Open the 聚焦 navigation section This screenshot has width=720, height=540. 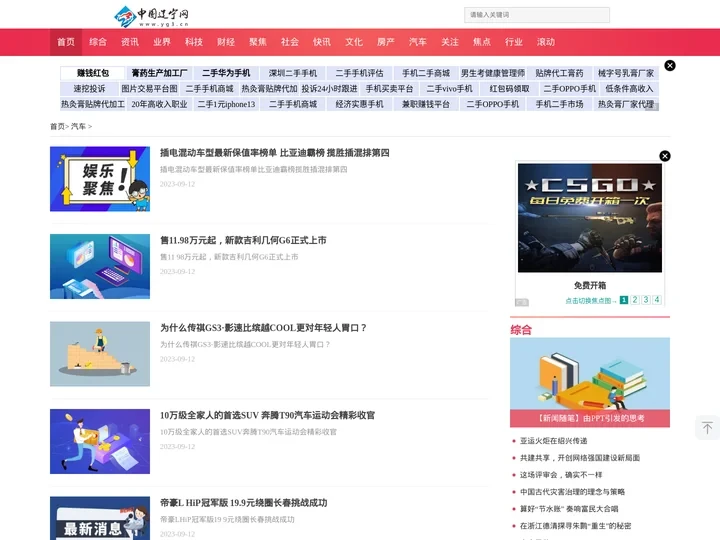(x=258, y=42)
